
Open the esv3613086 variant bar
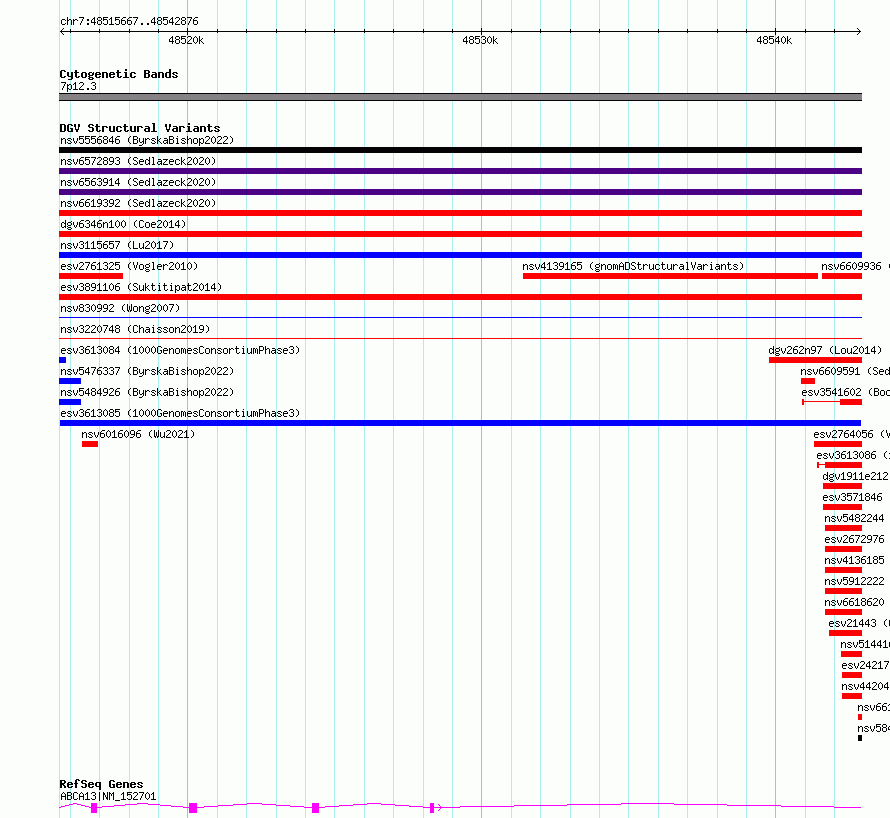coord(839,465)
